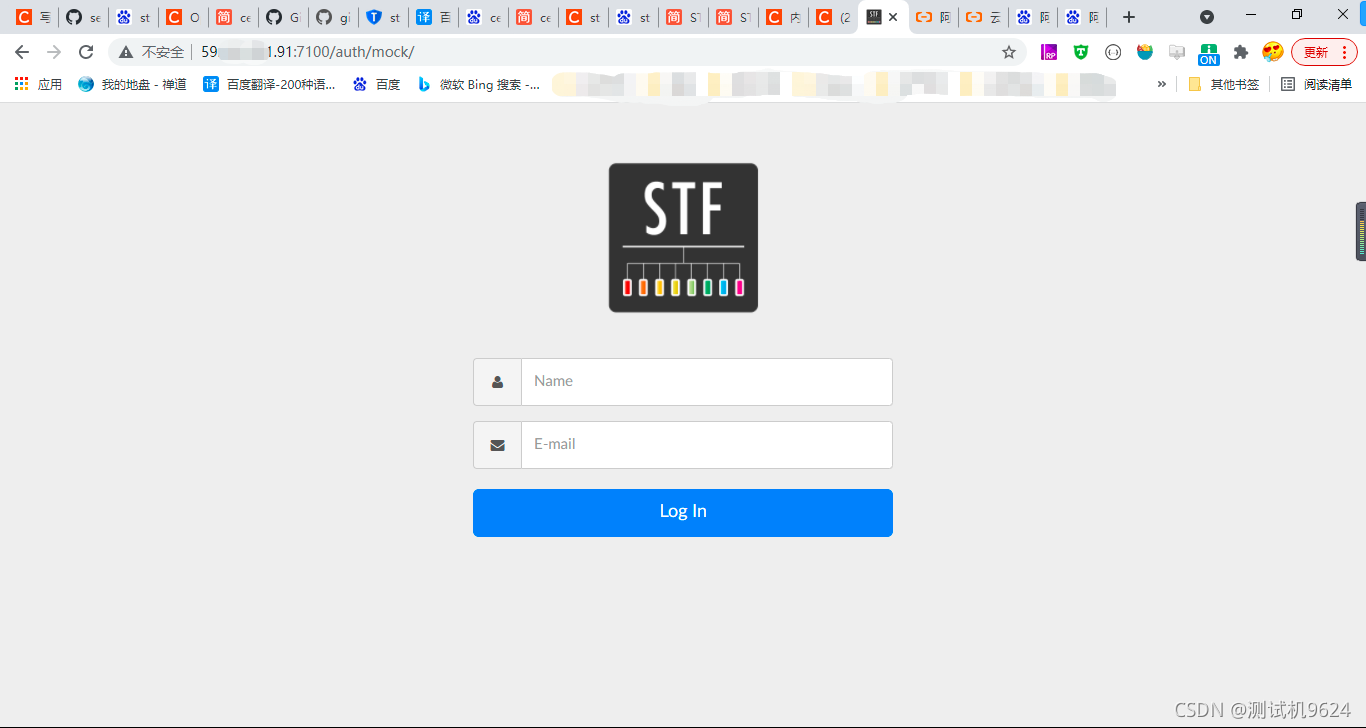Image resolution: width=1366 pixels, height=728 pixels.
Task: Close the active STF tab
Action: [893, 17]
